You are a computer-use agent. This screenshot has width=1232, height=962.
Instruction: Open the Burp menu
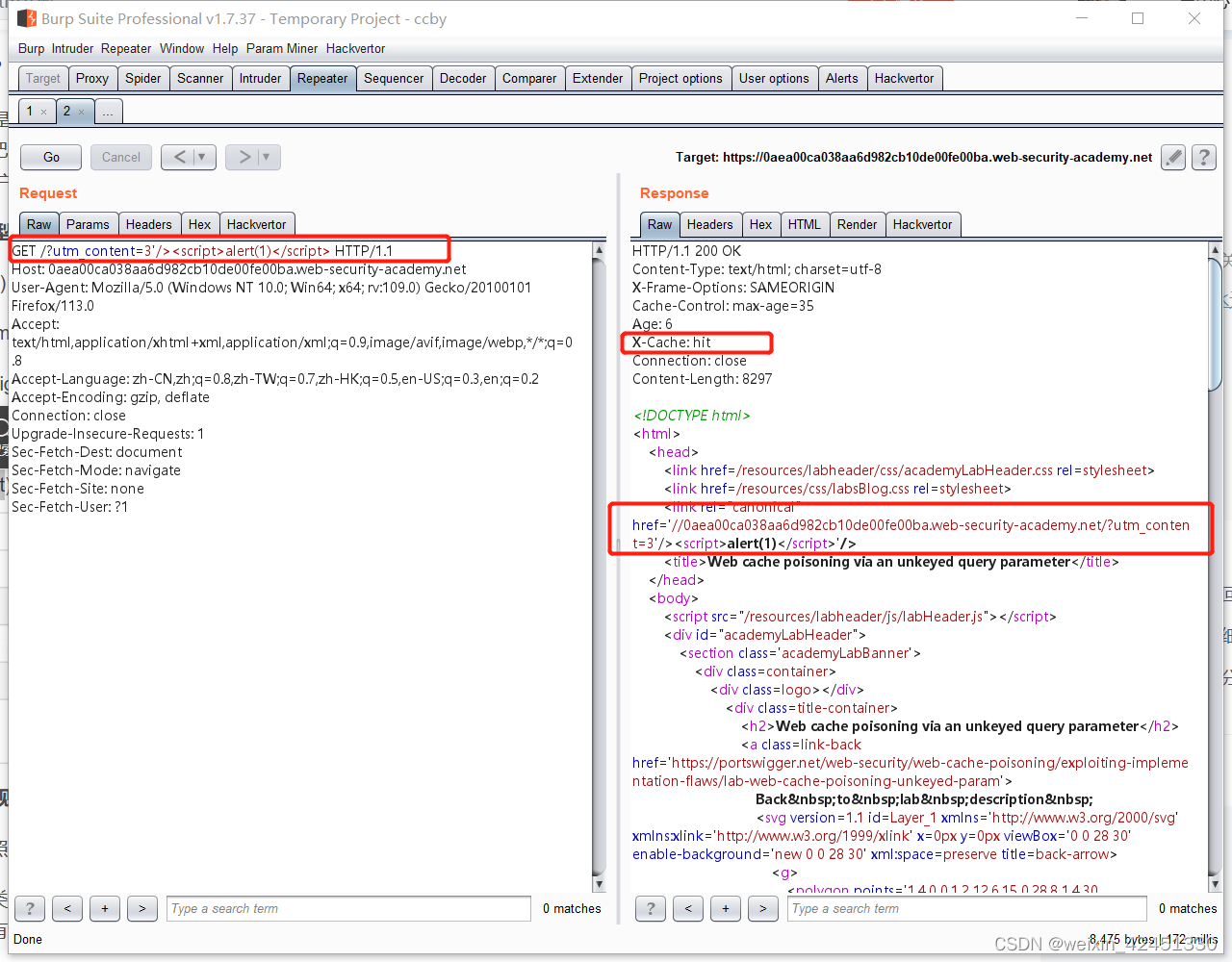point(31,48)
